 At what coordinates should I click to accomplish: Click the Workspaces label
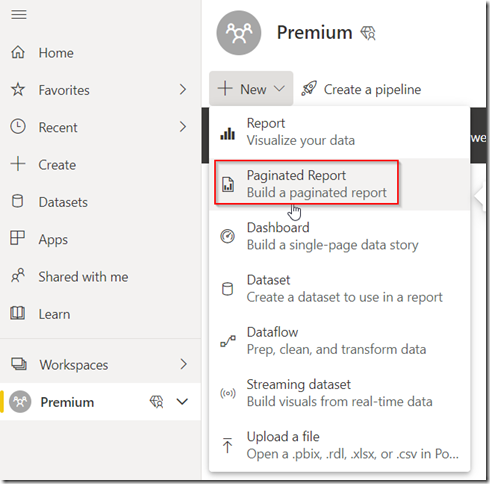coord(74,365)
